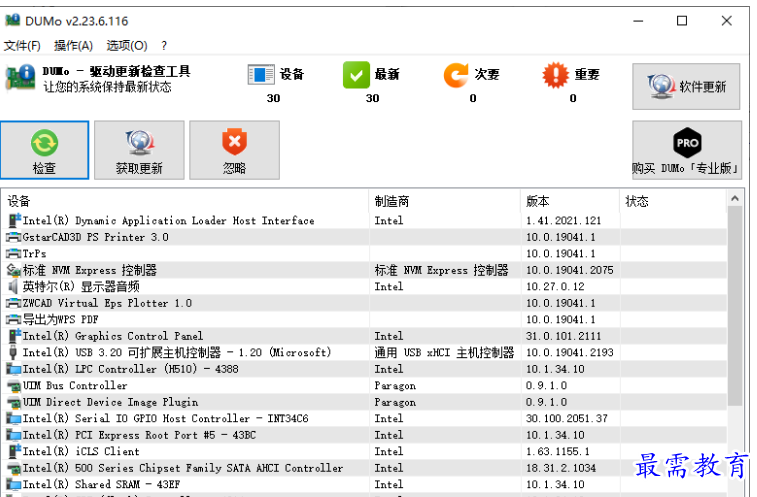
Task: Click the 设备 device count icon
Action: 261,75
